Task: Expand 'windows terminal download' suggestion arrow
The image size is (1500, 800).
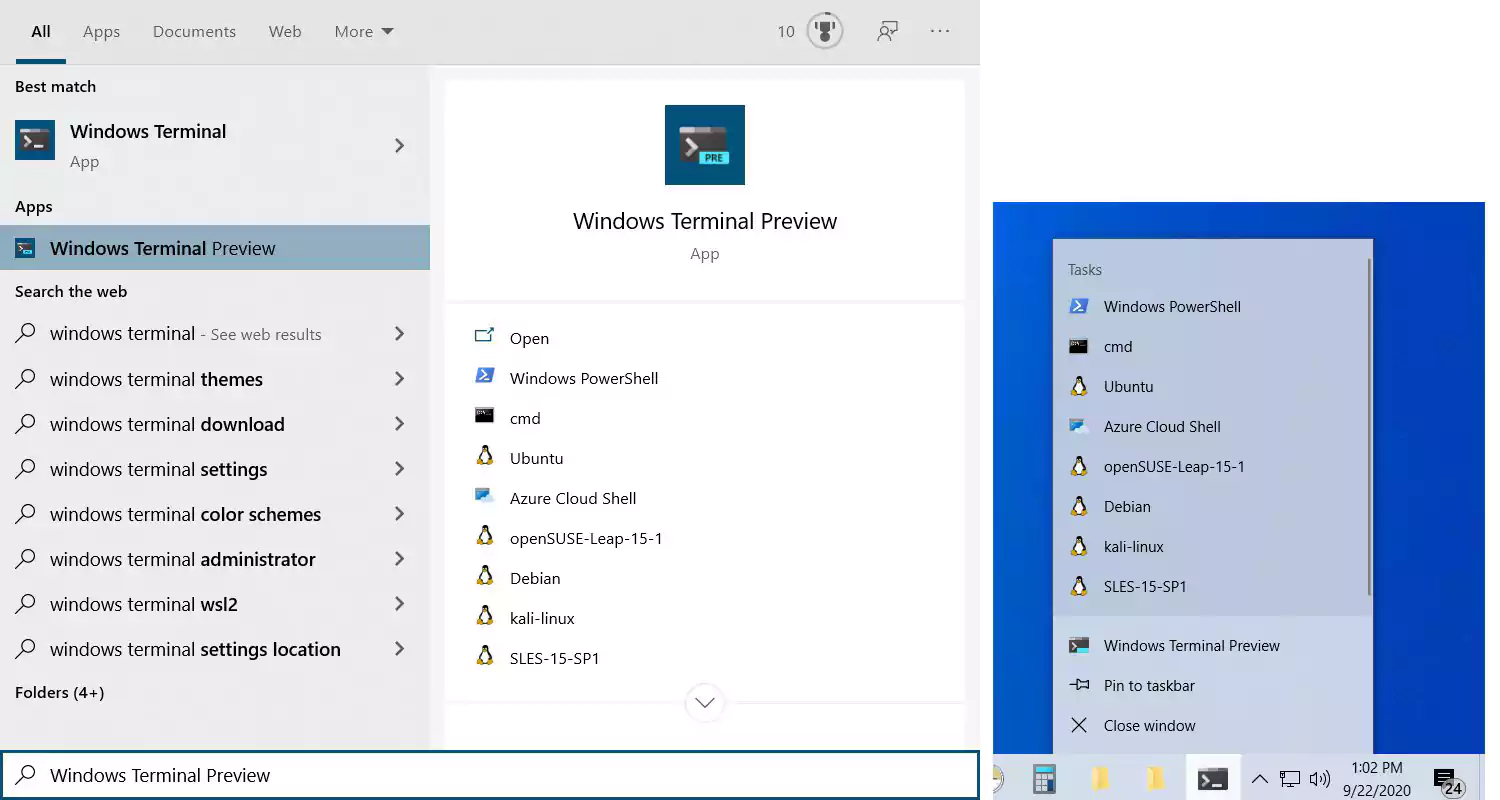Action: pos(399,424)
